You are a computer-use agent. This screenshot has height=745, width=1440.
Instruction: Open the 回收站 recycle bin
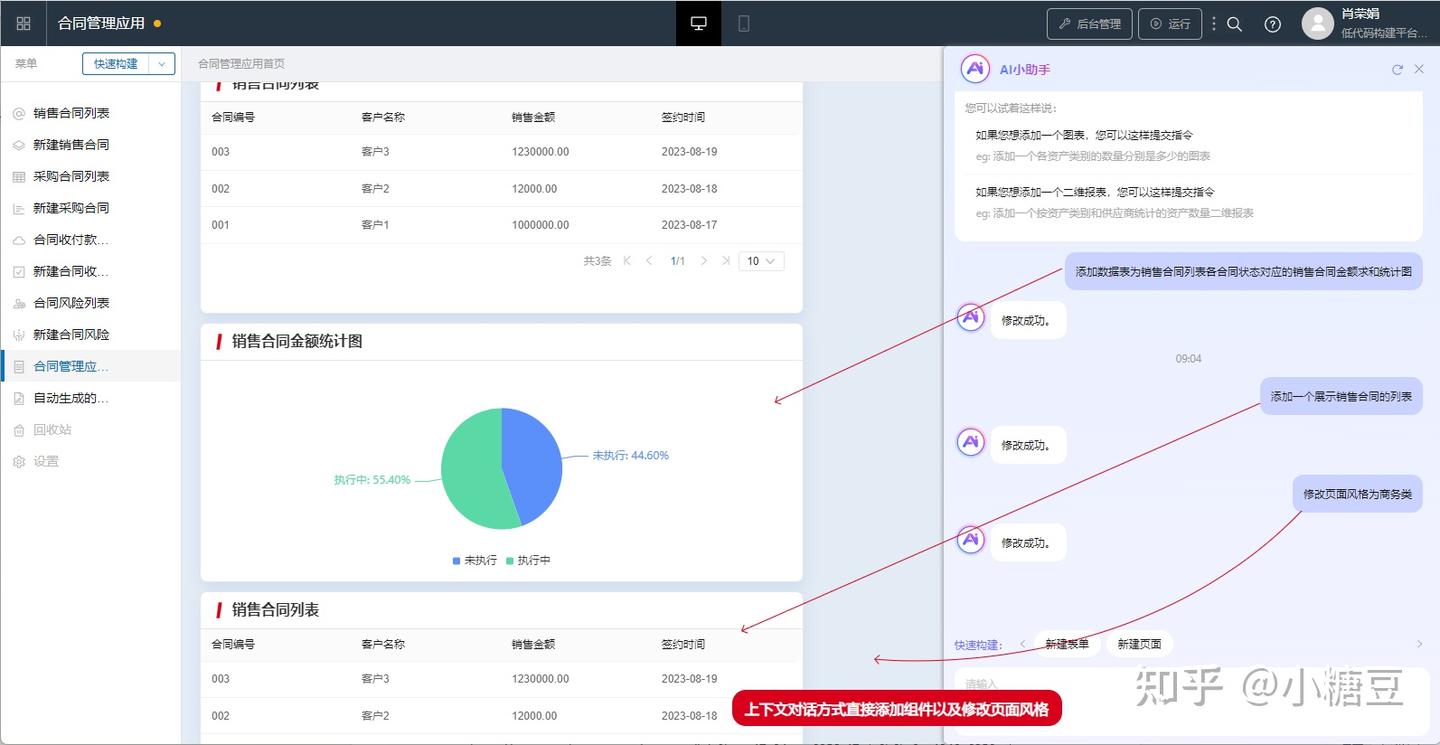(55, 430)
